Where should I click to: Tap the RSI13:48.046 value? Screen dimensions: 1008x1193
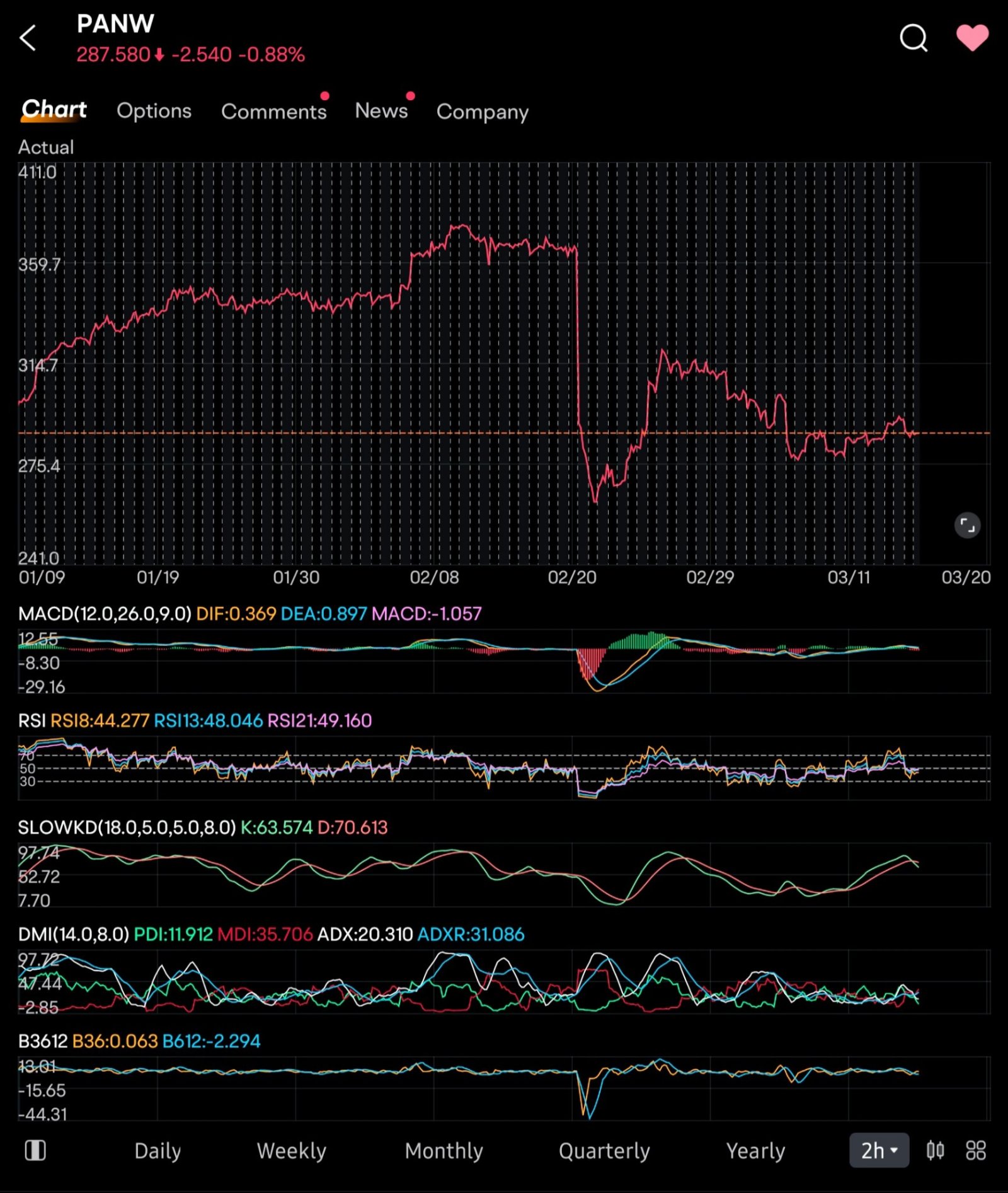point(209,720)
